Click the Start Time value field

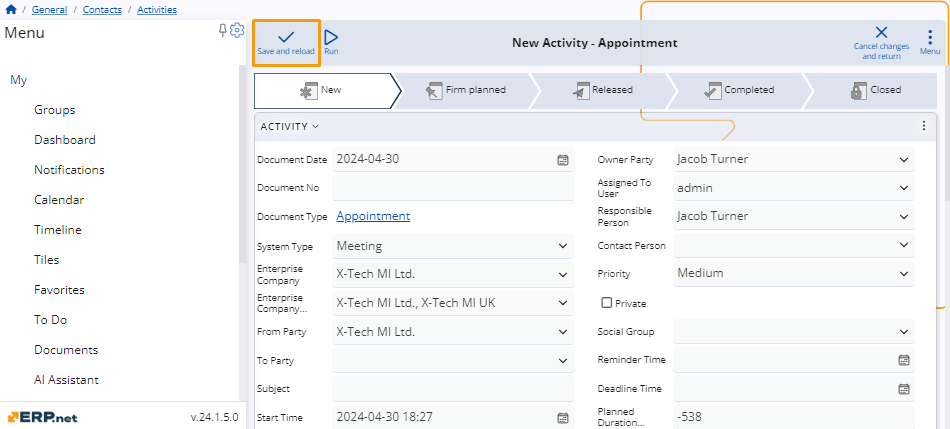(x=453, y=417)
